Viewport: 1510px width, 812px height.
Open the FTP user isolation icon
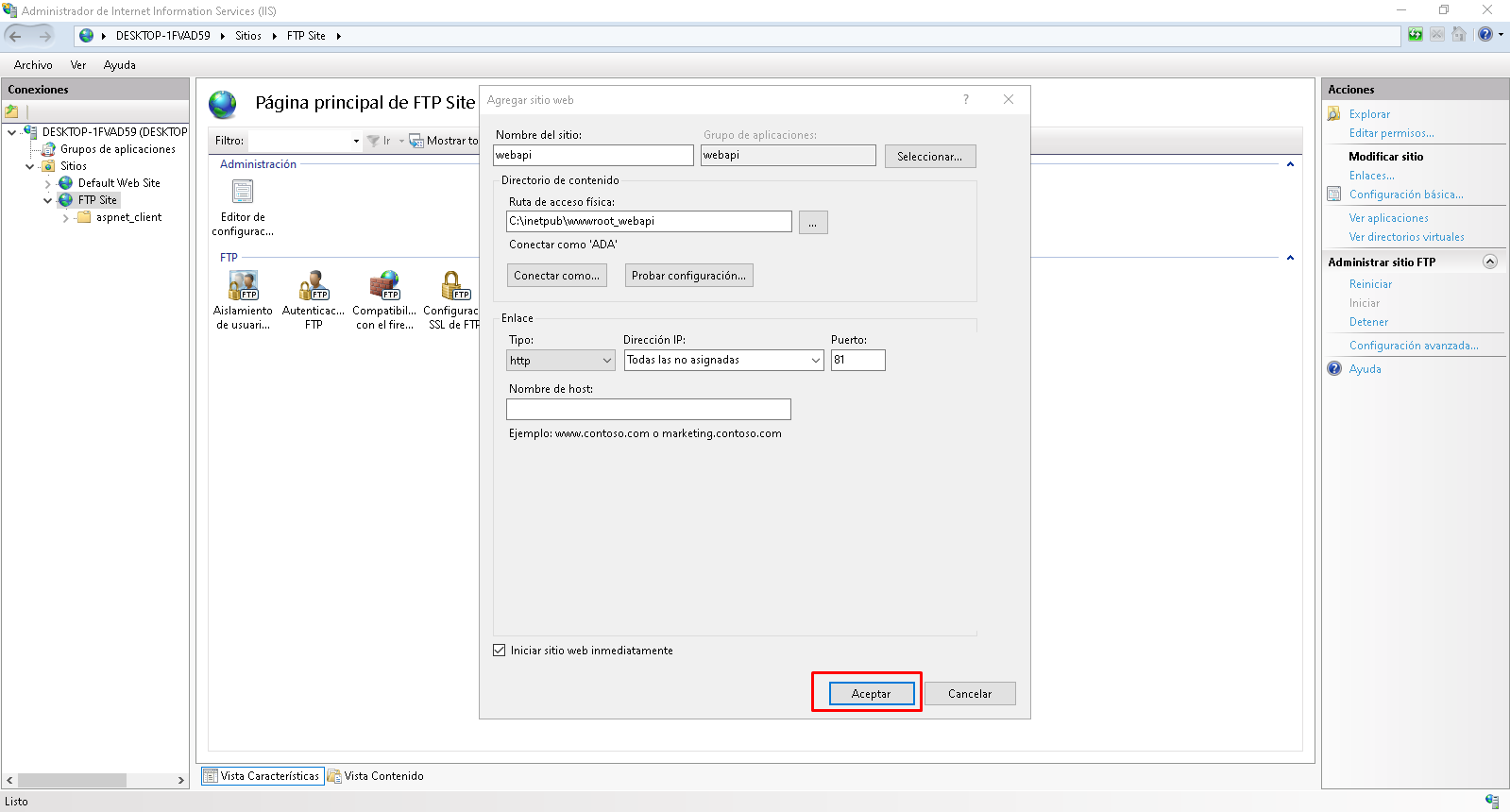243,286
